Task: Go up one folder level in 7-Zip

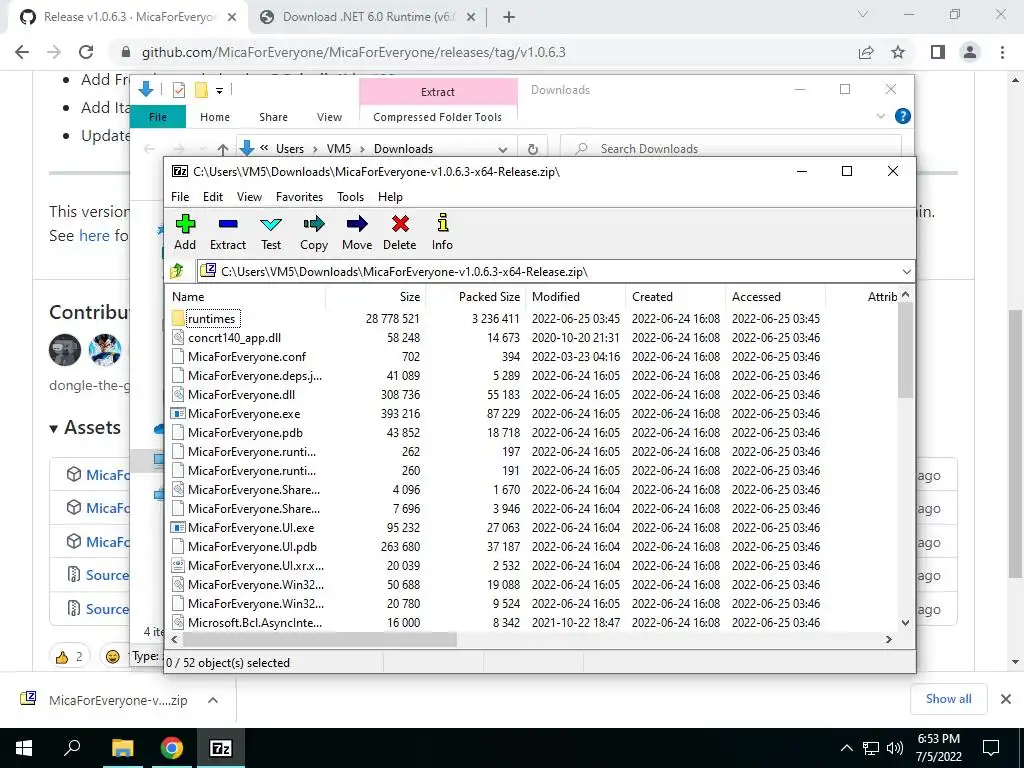Action: click(177, 271)
